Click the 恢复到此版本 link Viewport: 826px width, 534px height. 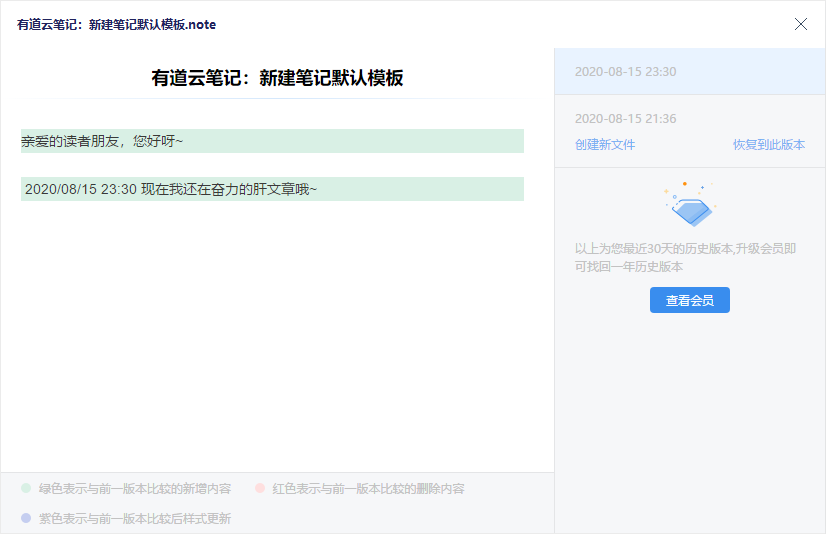coord(769,144)
